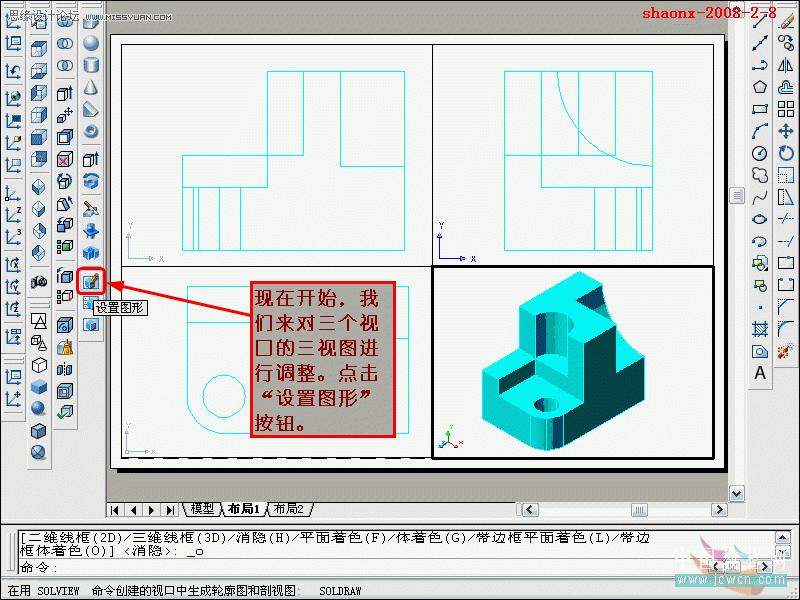
Task: Select the Arc draw tool
Action: pos(760,131)
